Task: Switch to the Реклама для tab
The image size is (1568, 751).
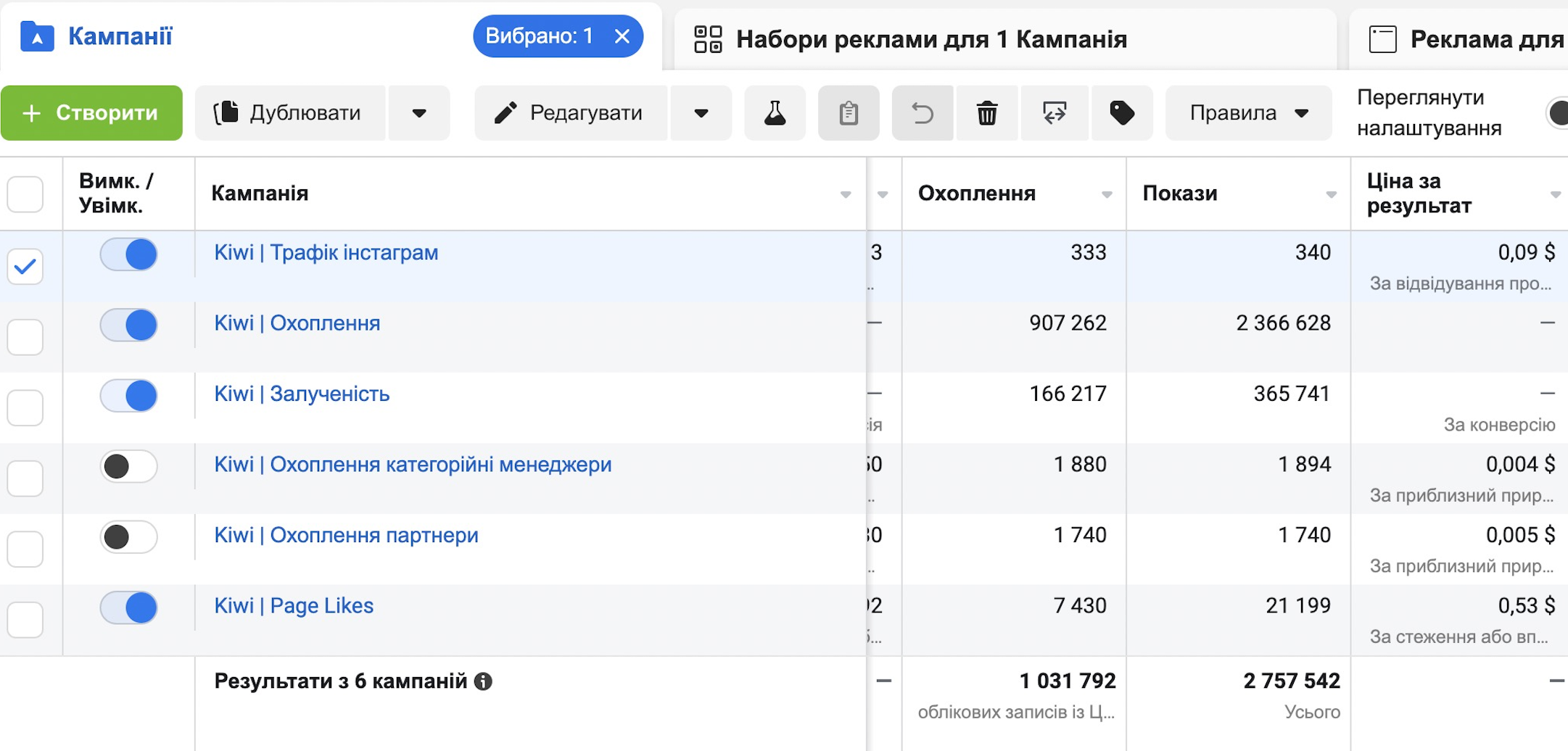Action: tap(1458, 39)
